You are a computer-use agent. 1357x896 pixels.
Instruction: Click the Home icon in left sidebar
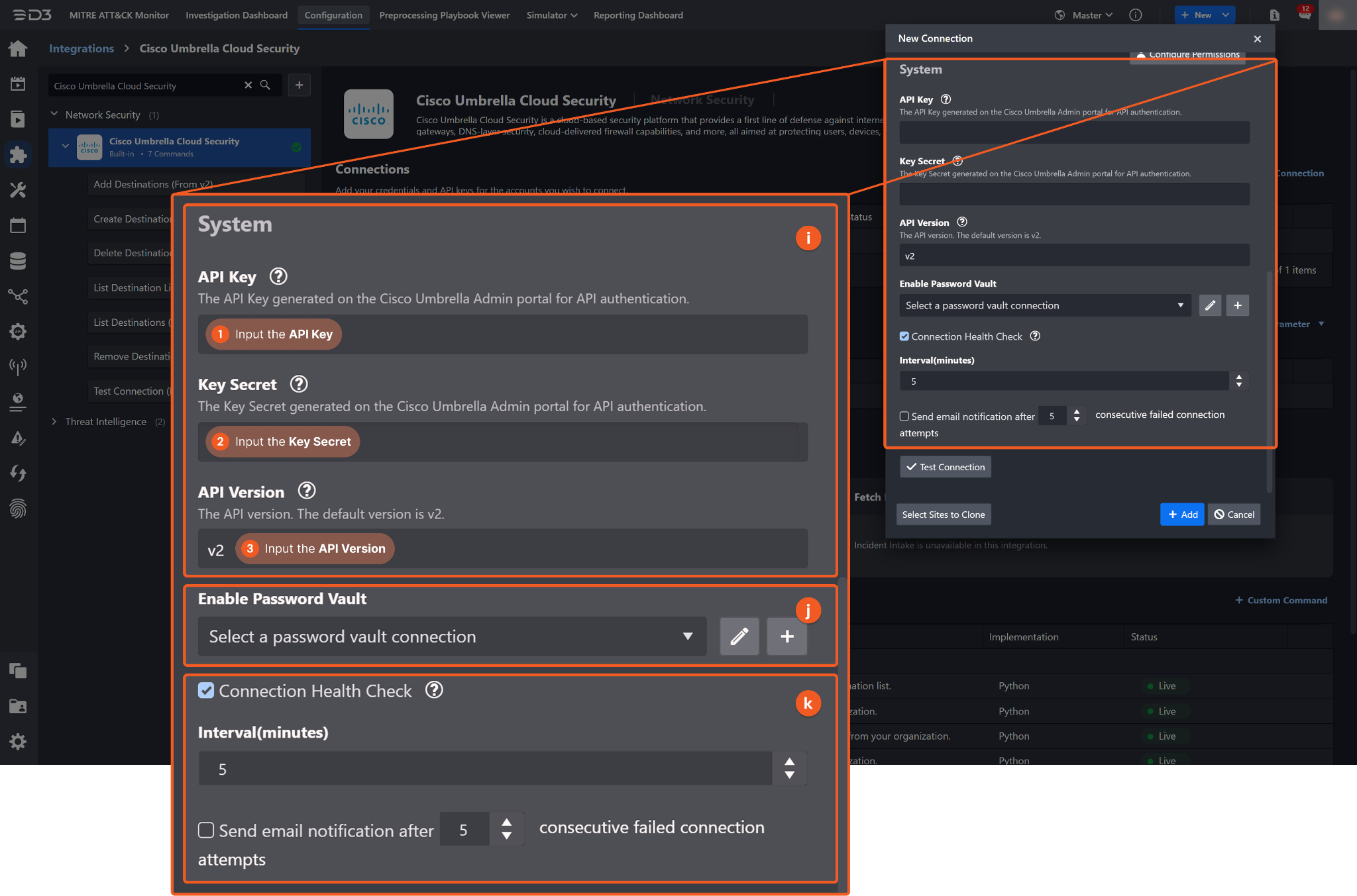[18, 48]
